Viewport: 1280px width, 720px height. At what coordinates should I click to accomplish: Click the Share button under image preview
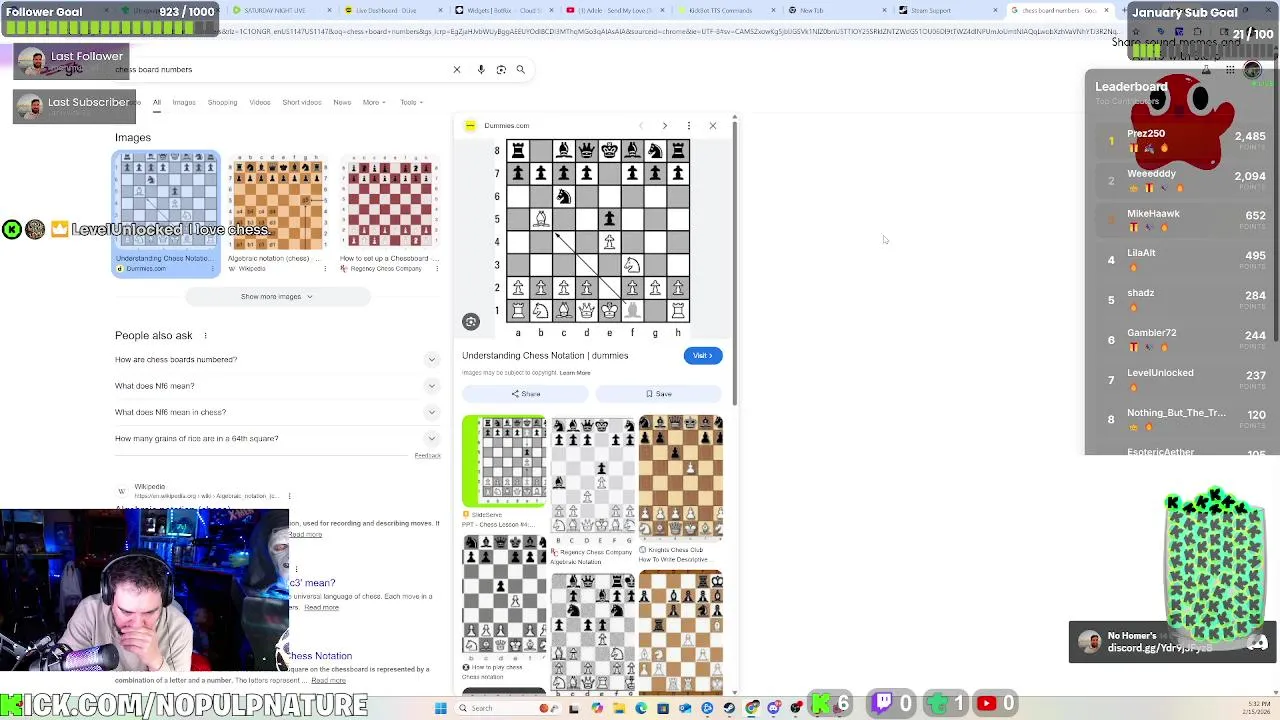[x=526, y=394]
